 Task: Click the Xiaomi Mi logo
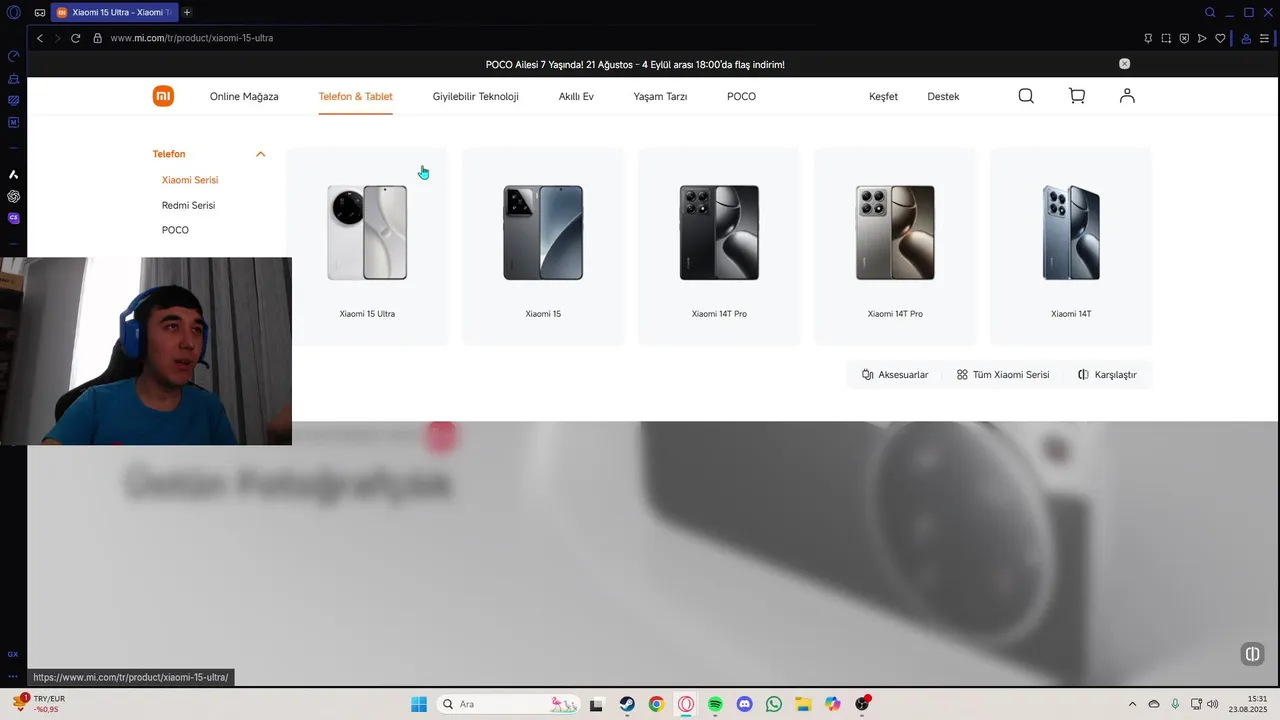tap(163, 96)
